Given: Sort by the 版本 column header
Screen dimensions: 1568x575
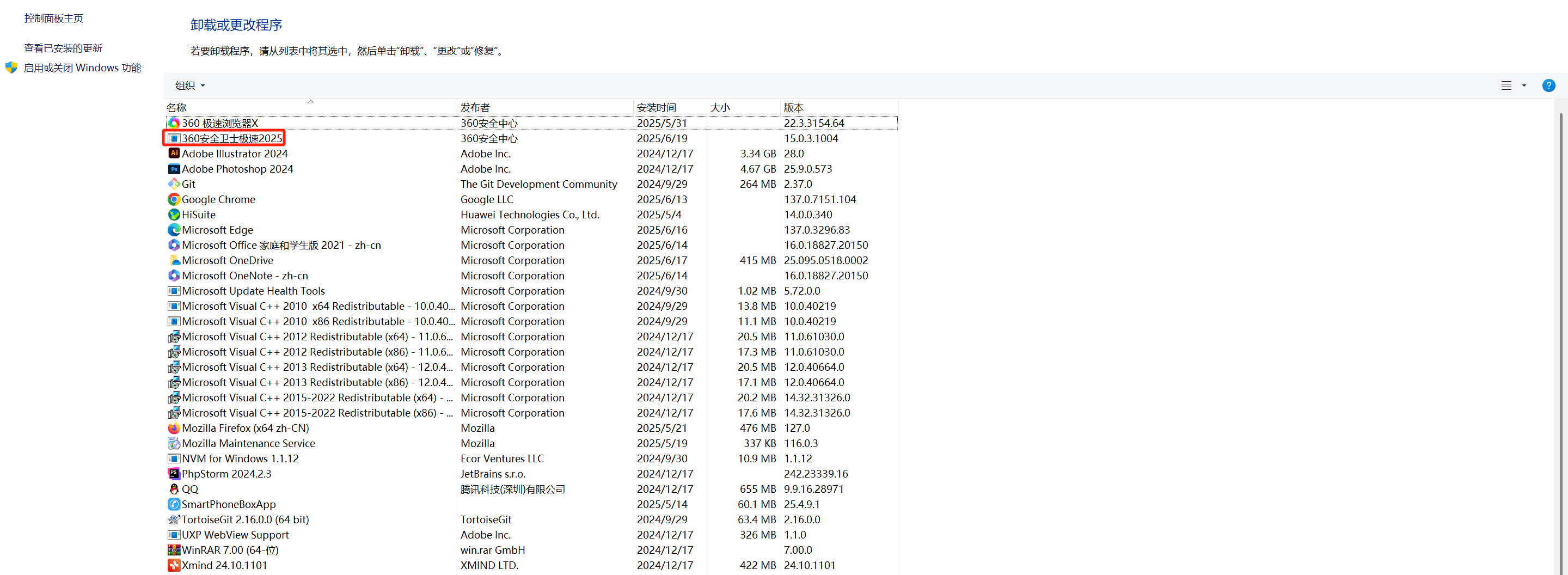Looking at the screenshot, I should 839,107.
